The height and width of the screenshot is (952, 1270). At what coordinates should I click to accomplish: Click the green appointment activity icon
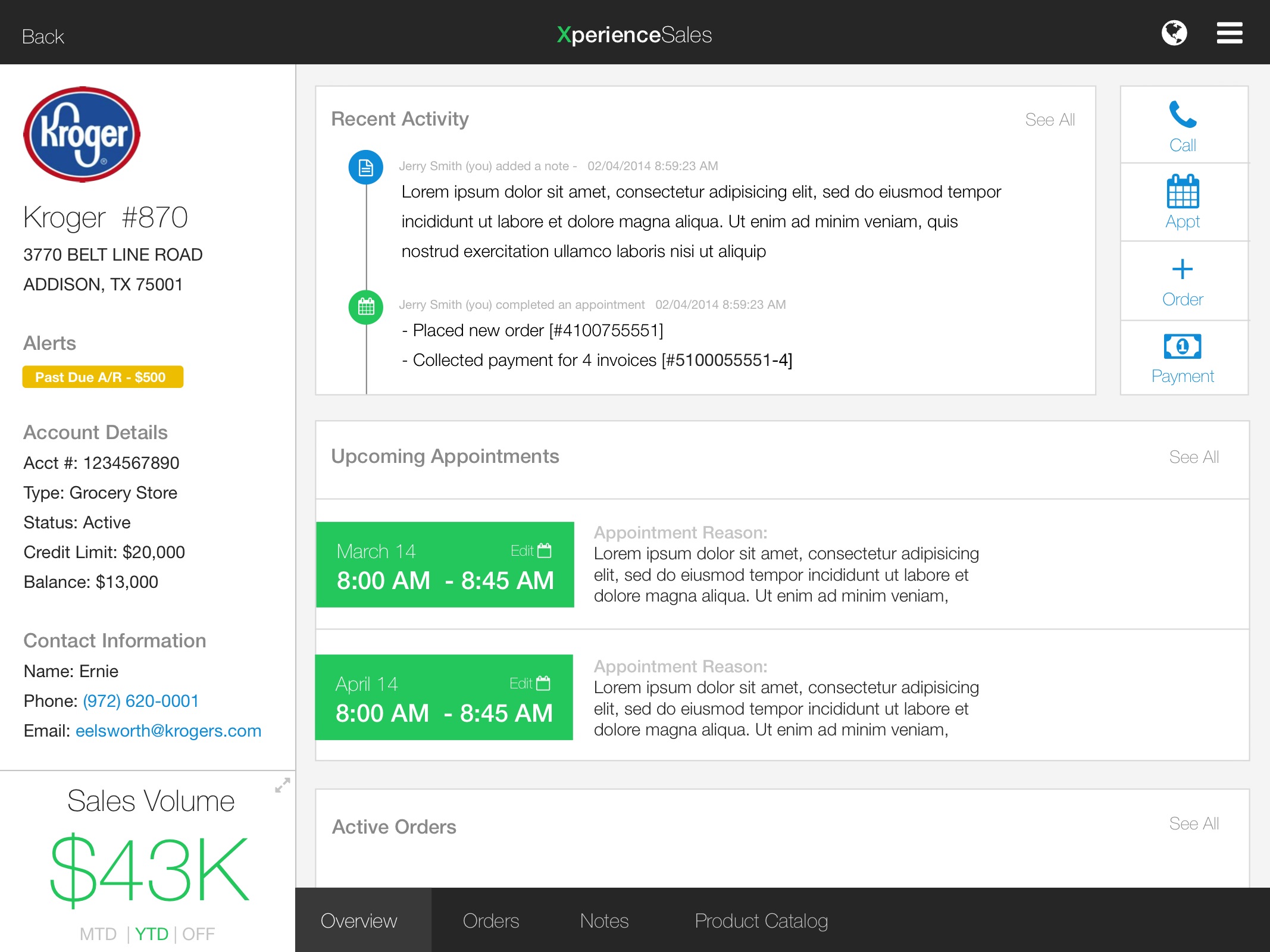[x=366, y=307]
